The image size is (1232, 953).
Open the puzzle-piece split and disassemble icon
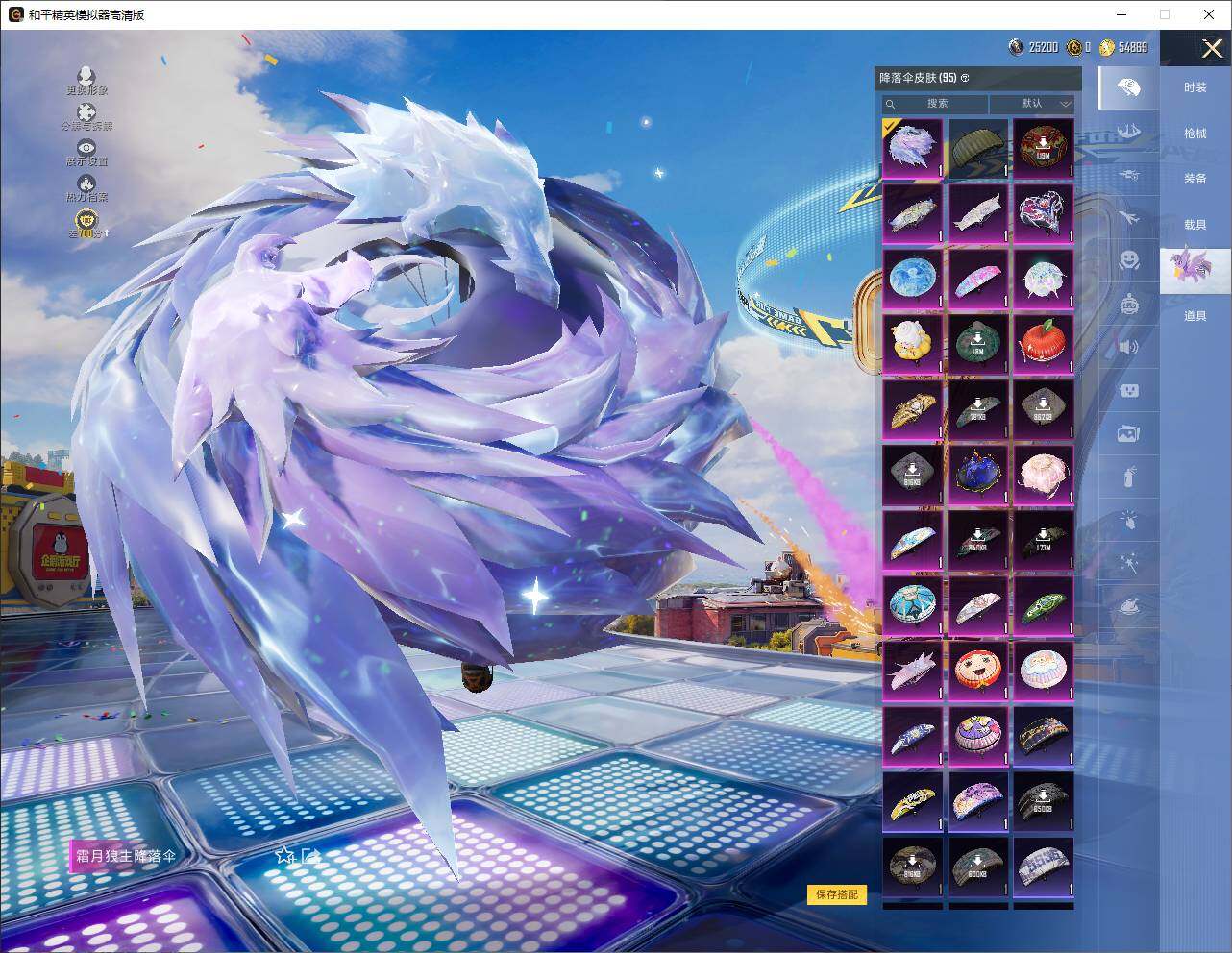tap(86, 112)
